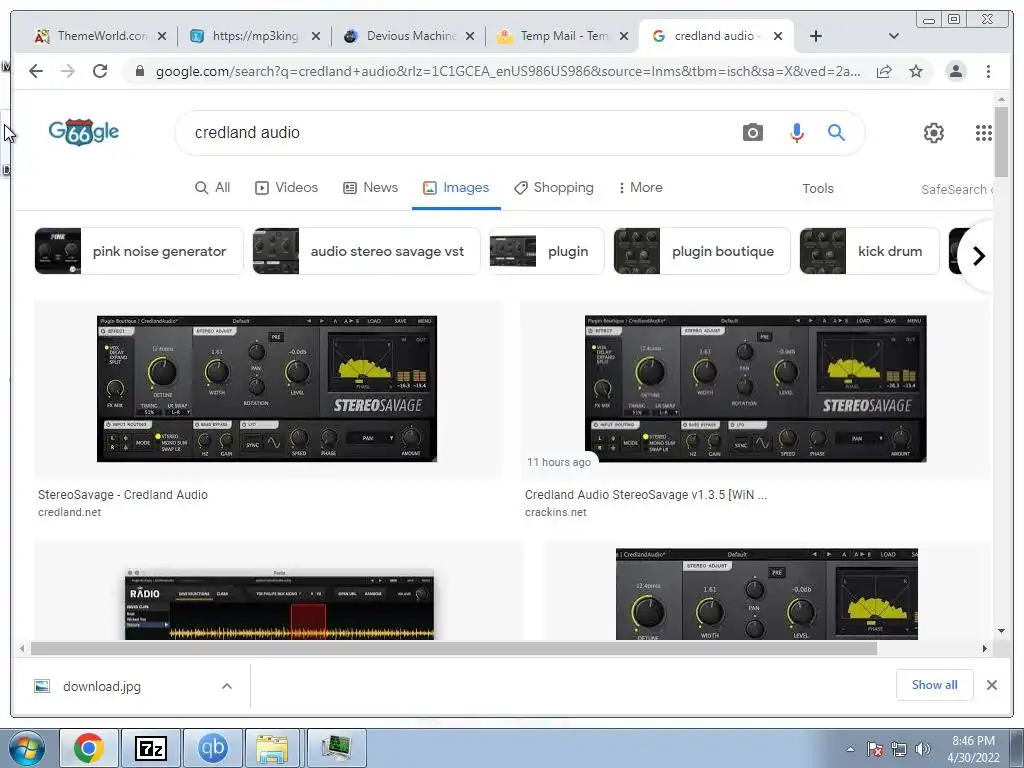Open the 11 hours ago StereoSavage thumbnail
Image resolution: width=1024 pixels, height=768 pixels.
coord(756,389)
